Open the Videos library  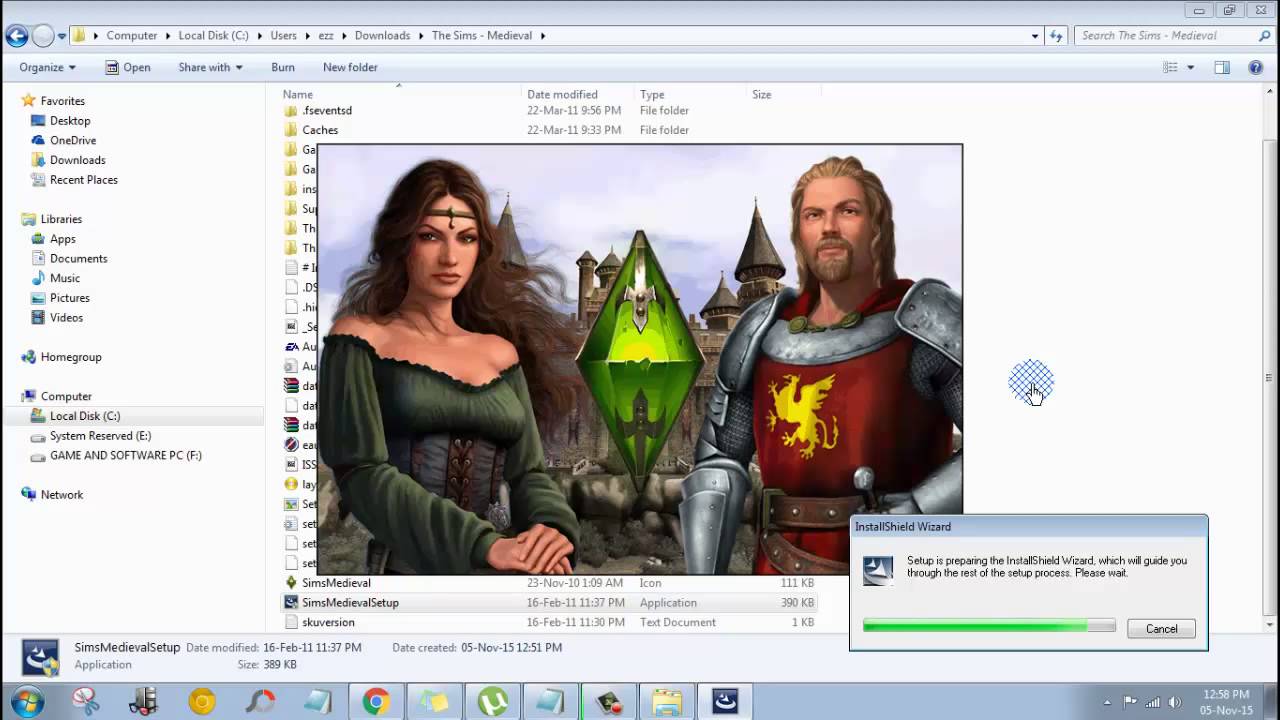tap(66, 317)
